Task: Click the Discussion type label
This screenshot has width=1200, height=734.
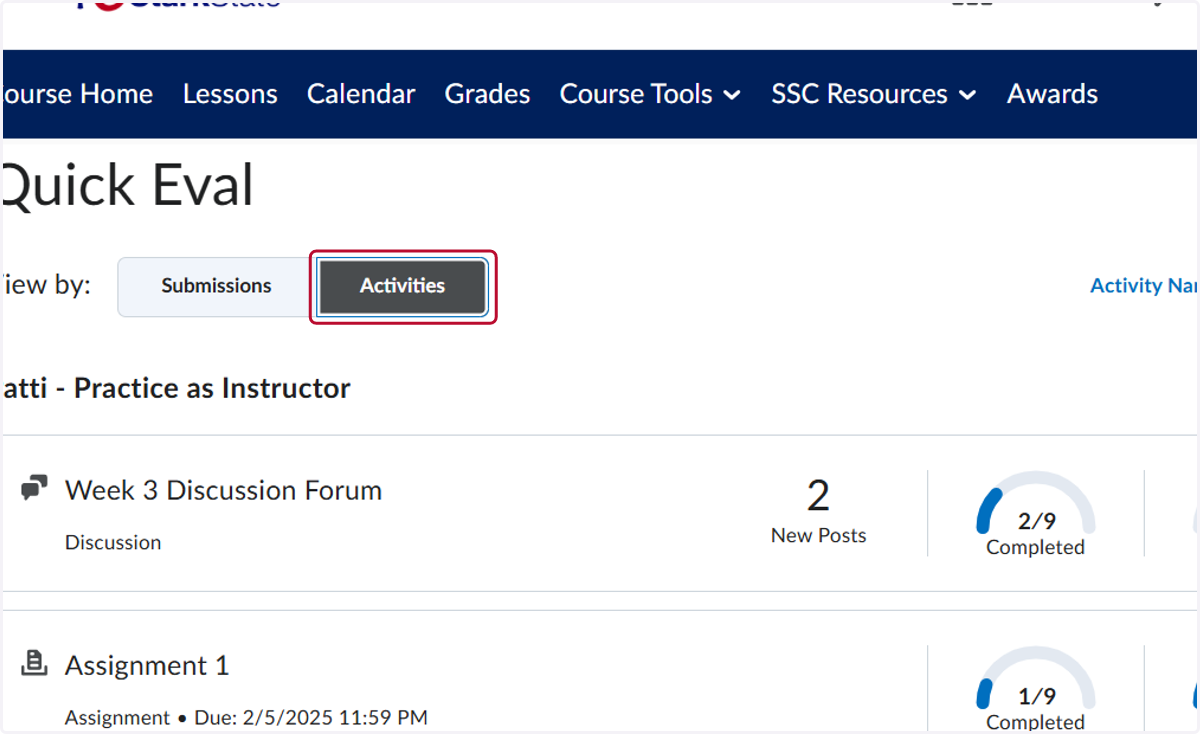Action: point(113,543)
